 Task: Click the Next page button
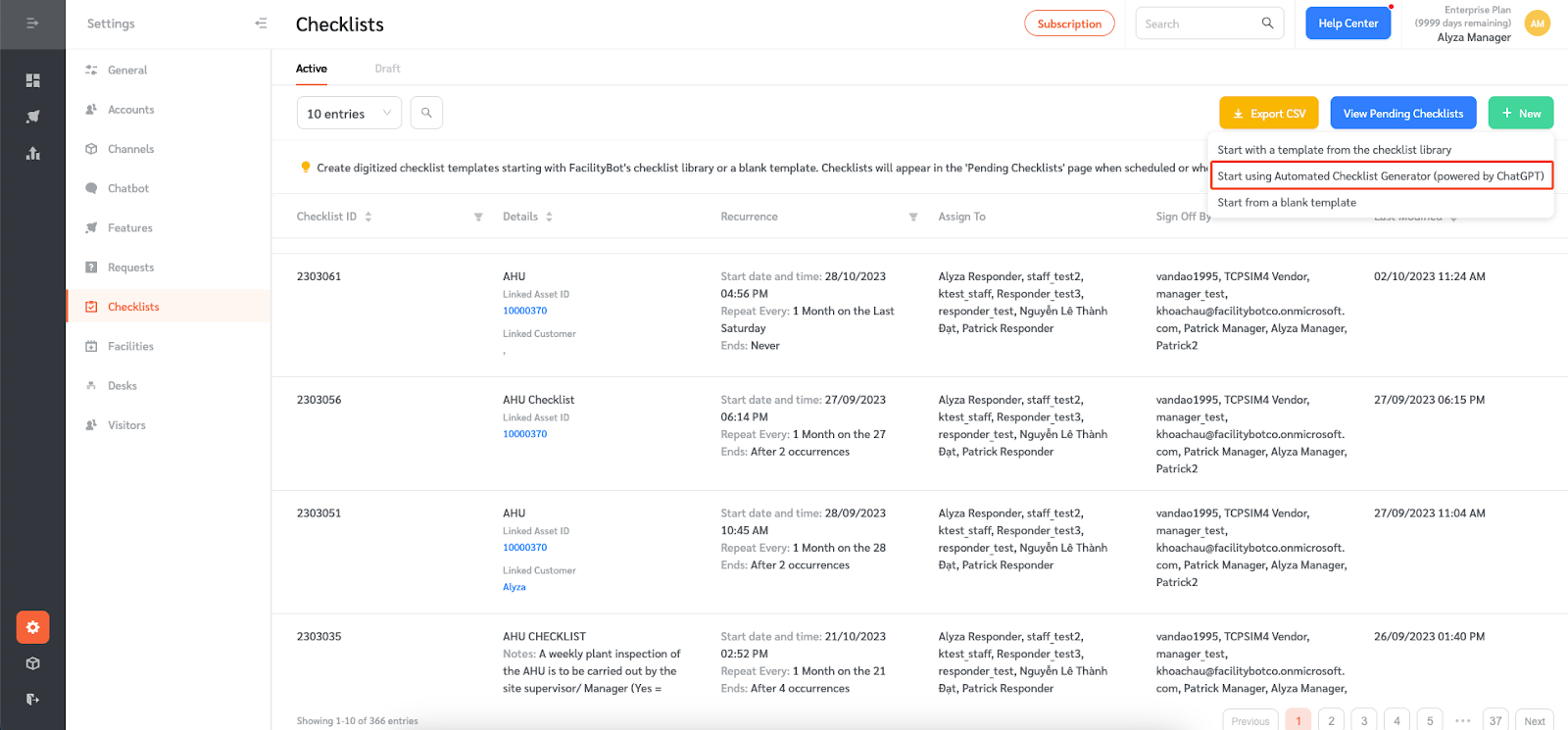pos(1535,720)
